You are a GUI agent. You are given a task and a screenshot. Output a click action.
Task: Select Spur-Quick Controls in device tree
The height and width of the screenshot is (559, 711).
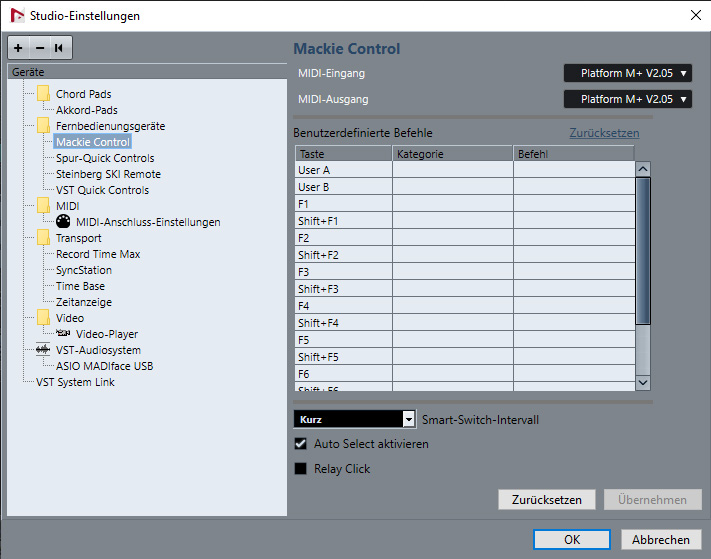click(x=105, y=158)
